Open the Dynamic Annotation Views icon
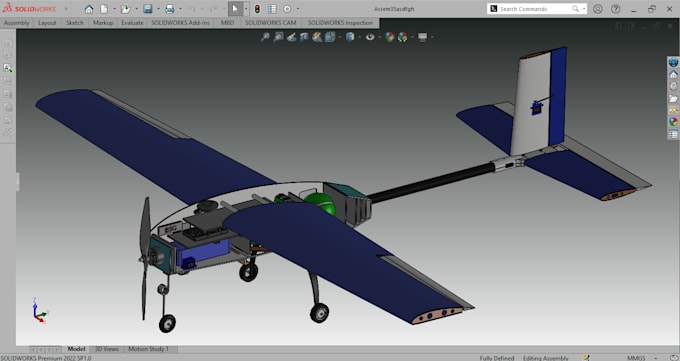The image size is (680, 361). [x=317, y=37]
